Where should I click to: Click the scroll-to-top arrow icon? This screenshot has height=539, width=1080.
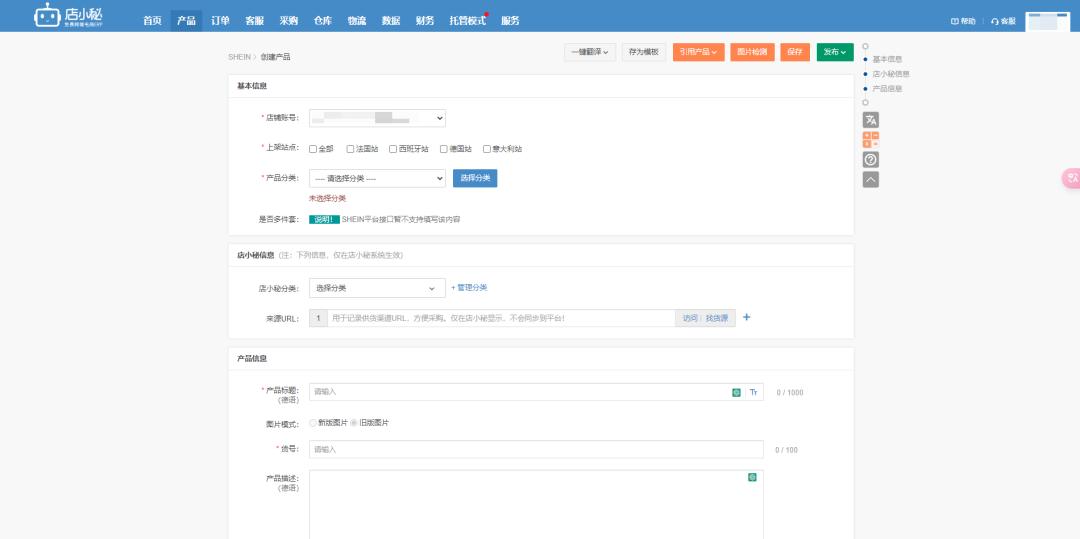point(870,180)
